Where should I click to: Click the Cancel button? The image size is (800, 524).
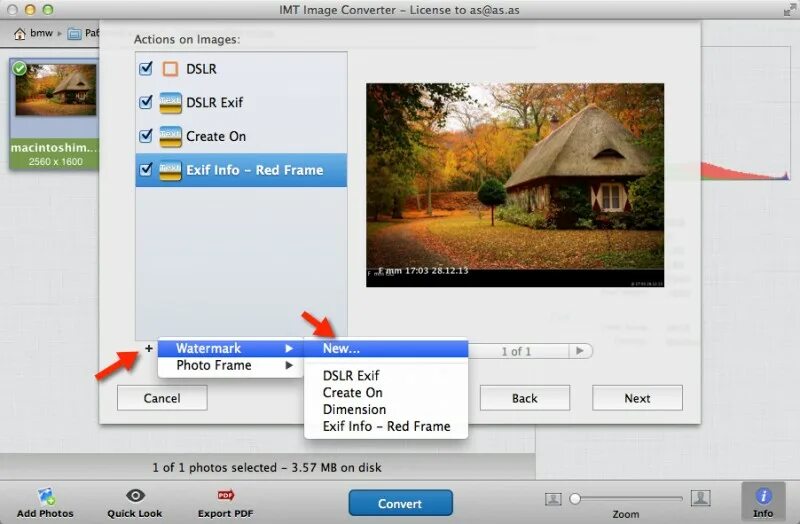162,398
